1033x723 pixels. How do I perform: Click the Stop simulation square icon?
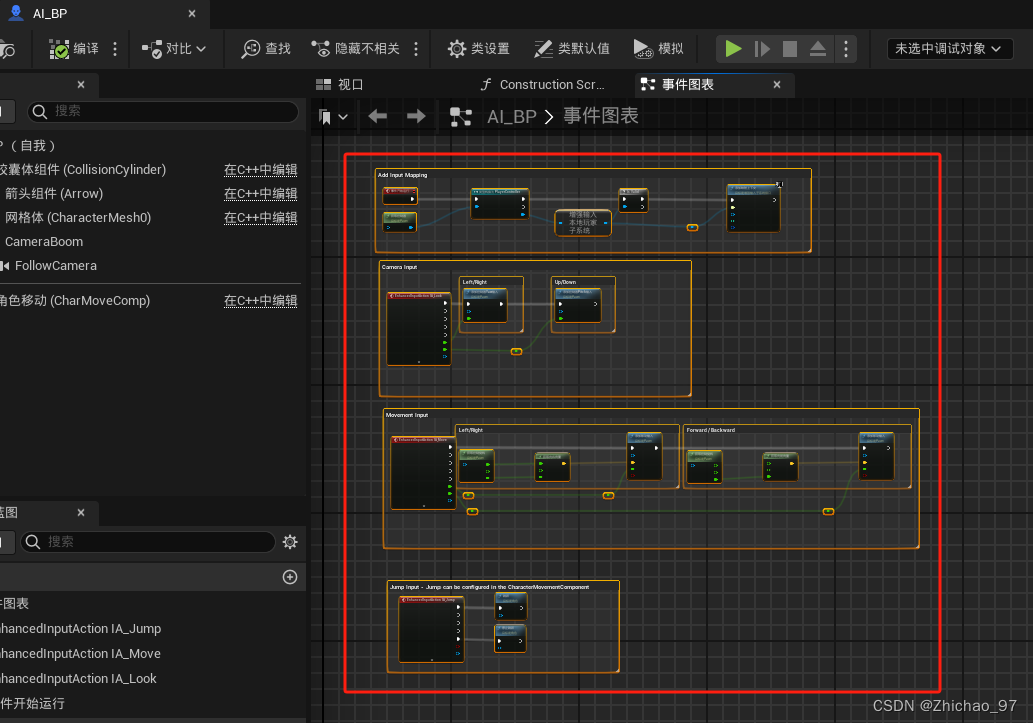(790, 49)
